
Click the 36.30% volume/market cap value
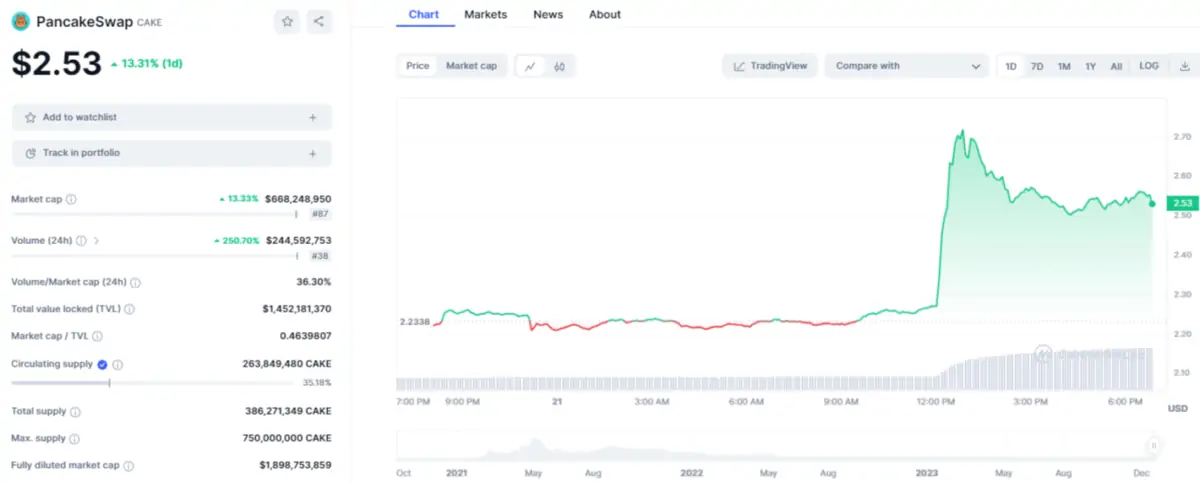click(314, 283)
